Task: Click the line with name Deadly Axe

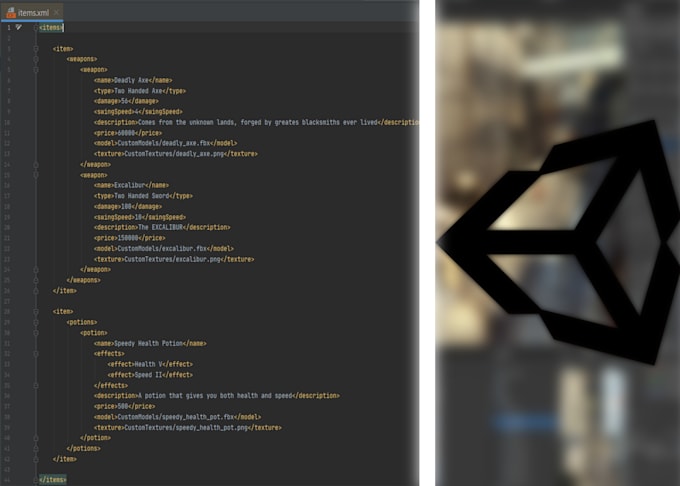Action: pyautogui.click(x=133, y=80)
